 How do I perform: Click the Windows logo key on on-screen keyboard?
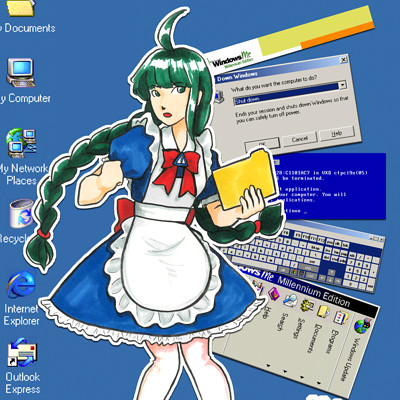[x=293, y=273]
